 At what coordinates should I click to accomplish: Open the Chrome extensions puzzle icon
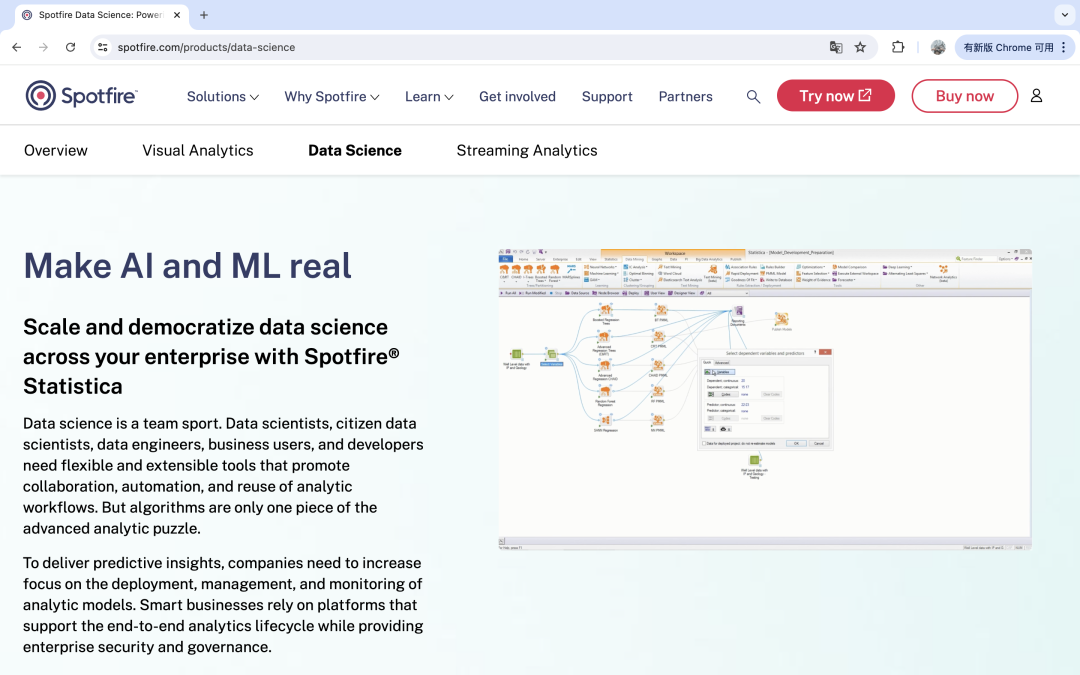click(x=898, y=47)
